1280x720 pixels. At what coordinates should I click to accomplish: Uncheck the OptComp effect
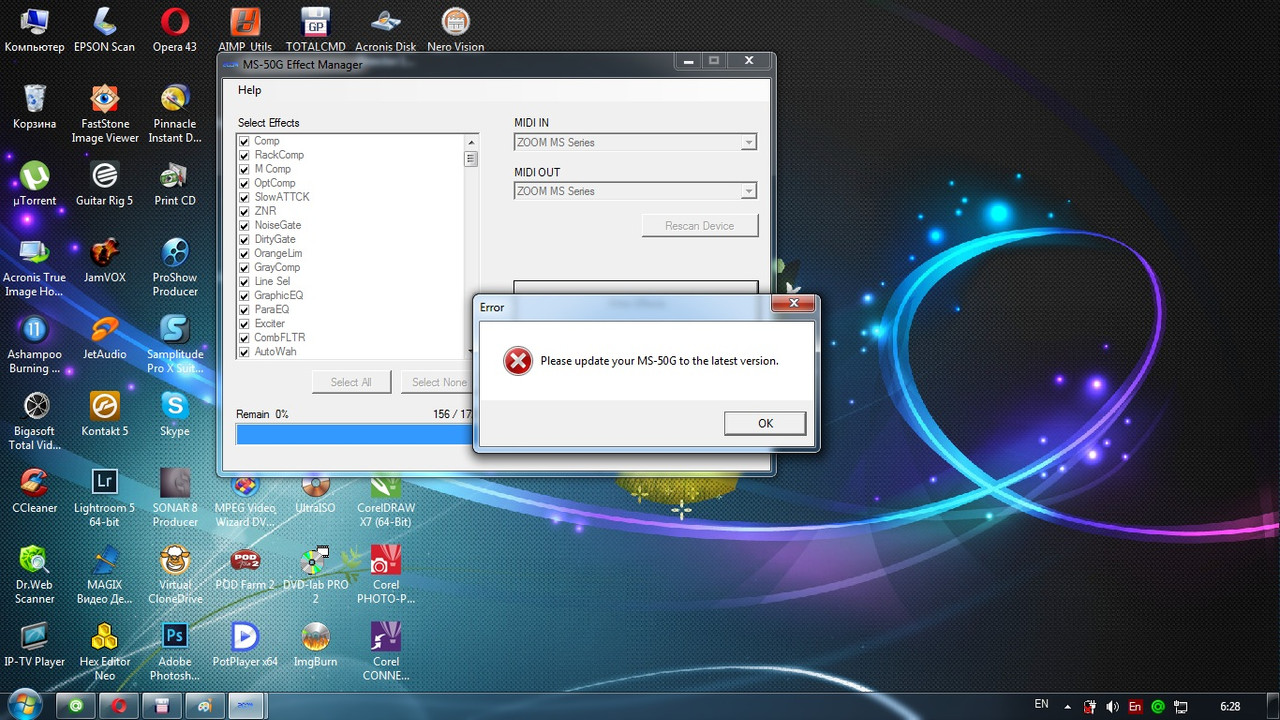pyautogui.click(x=244, y=183)
